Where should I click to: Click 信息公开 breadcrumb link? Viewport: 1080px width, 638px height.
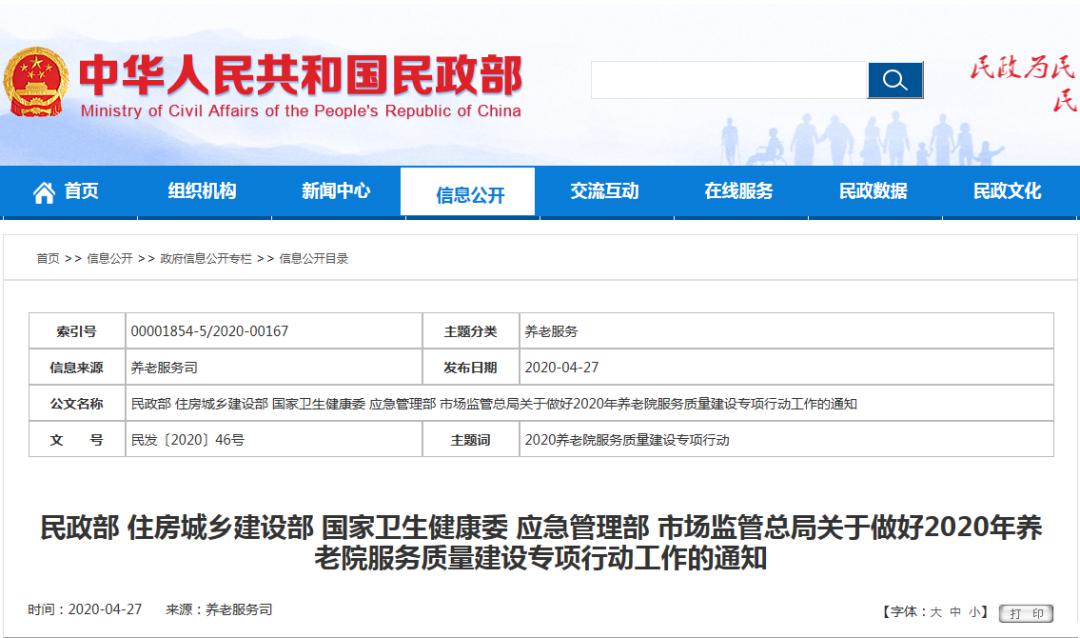point(110,258)
